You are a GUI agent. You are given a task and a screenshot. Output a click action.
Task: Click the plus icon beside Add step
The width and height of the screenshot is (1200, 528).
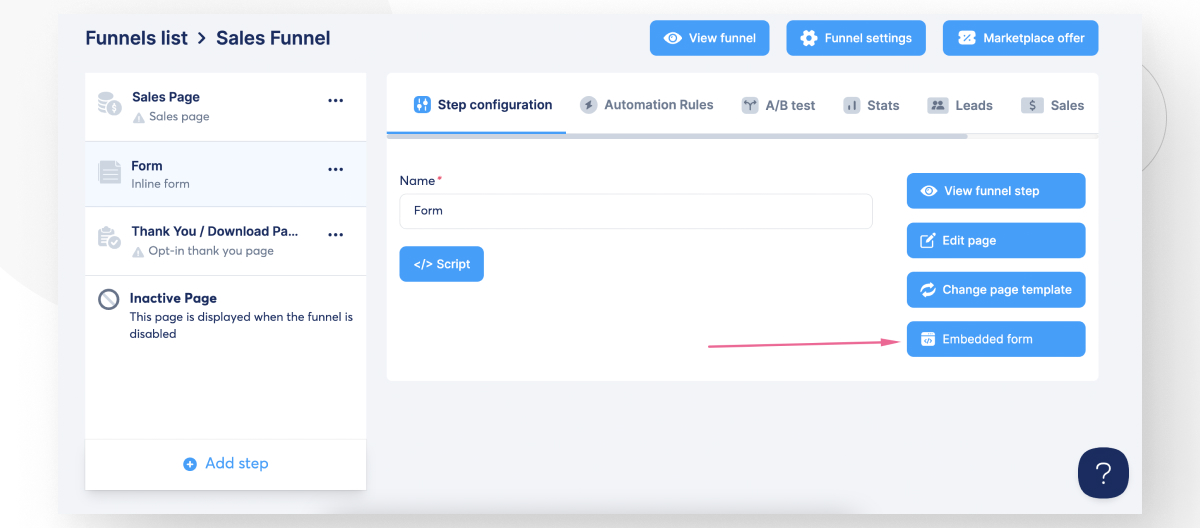(190, 464)
